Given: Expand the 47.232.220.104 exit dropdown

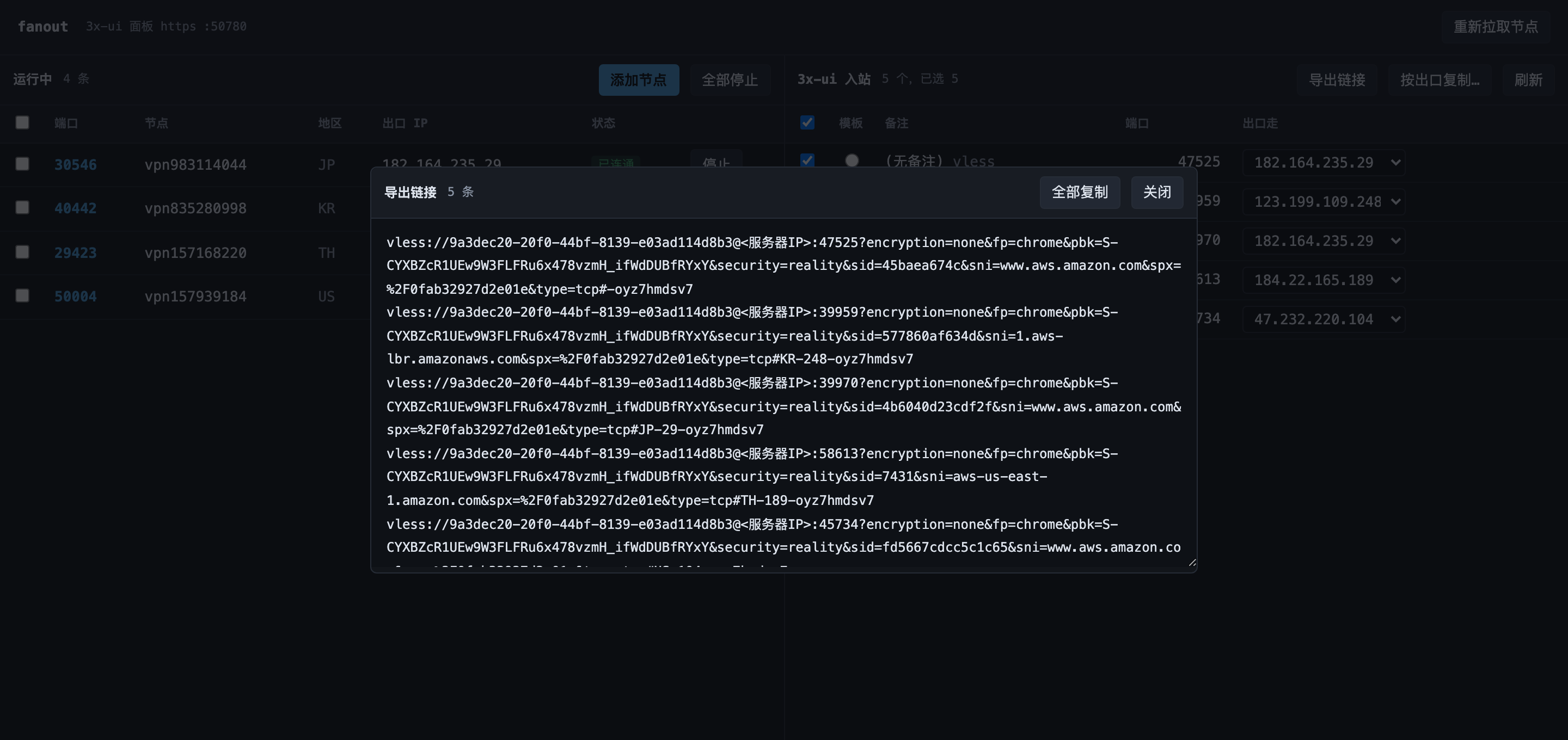Looking at the screenshot, I should click(1324, 319).
